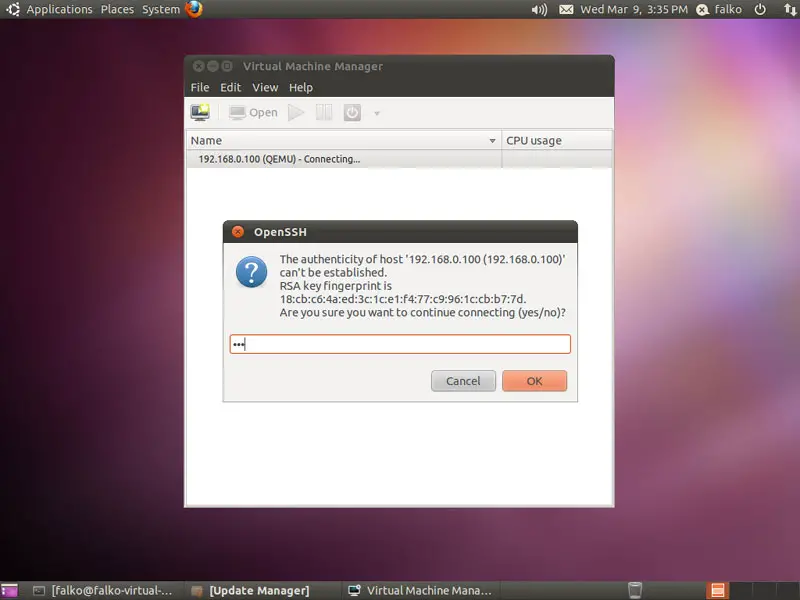800x600 pixels.
Task: Open the volume sound indicator
Action: pos(539,10)
